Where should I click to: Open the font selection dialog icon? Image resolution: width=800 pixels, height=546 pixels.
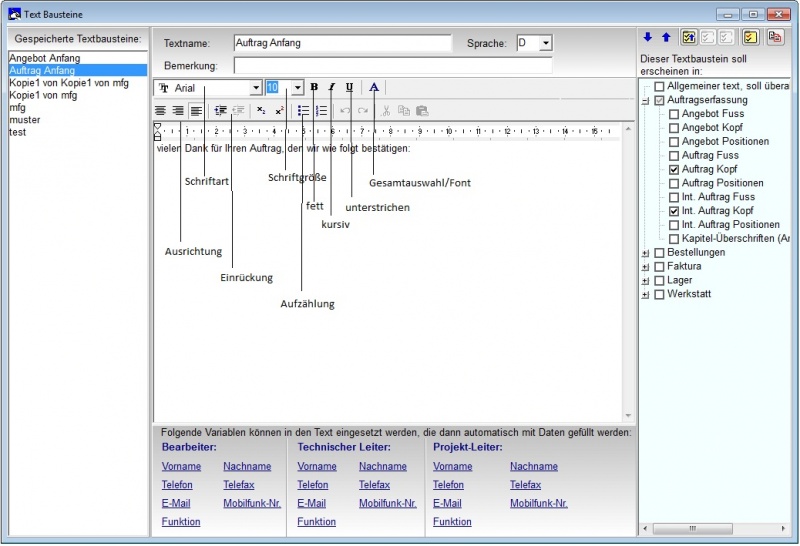[374, 87]
